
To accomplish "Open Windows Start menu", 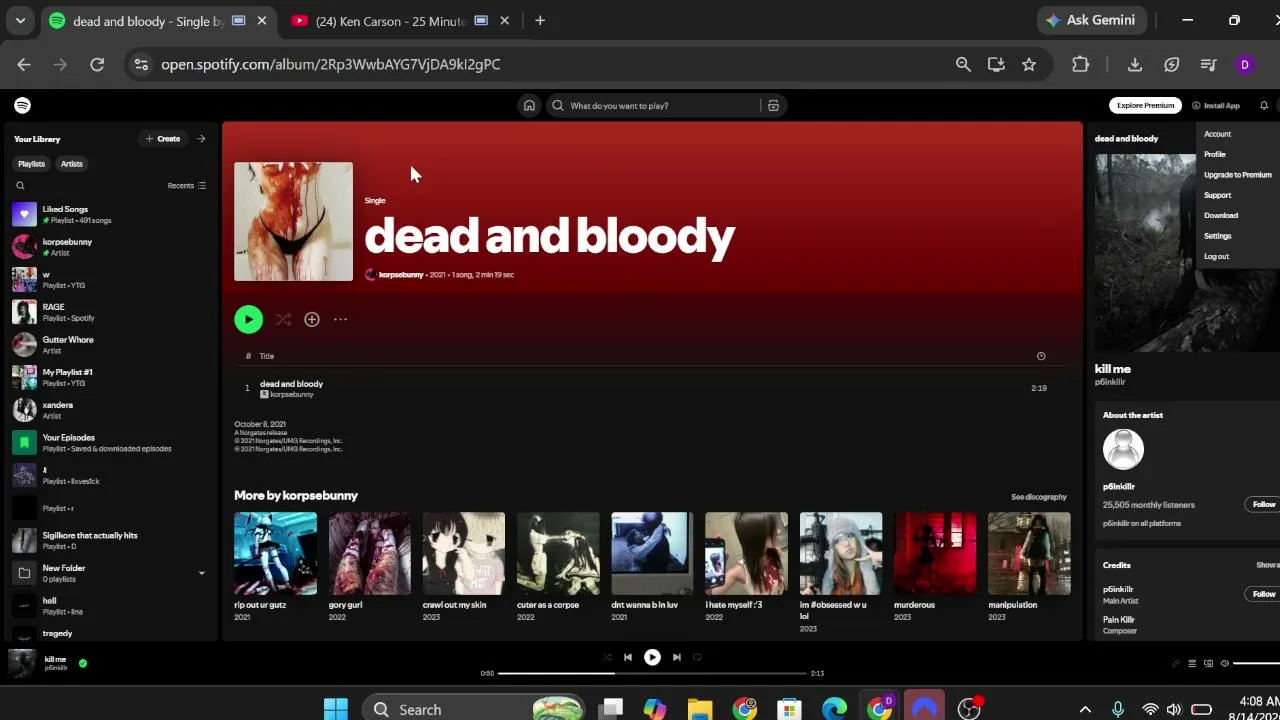I will tap(336, 709).
